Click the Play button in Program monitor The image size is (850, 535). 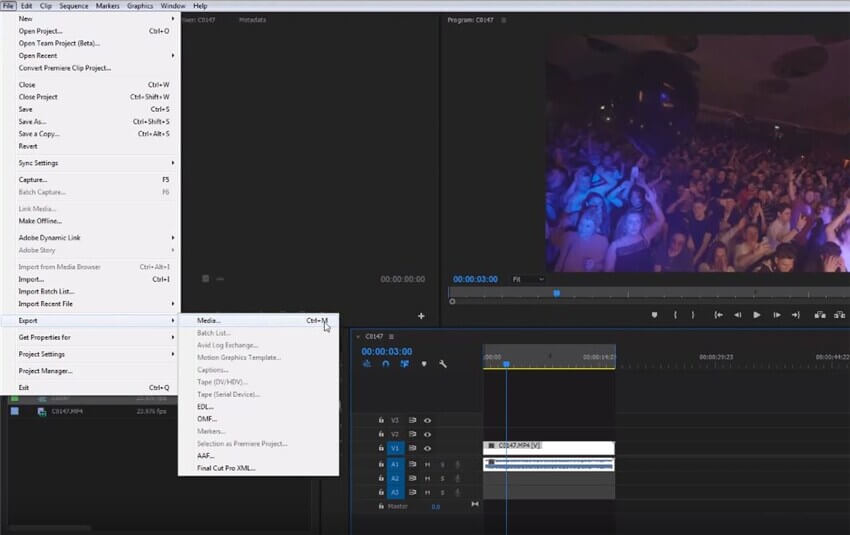pyautogui.click(x=757, y=315)
